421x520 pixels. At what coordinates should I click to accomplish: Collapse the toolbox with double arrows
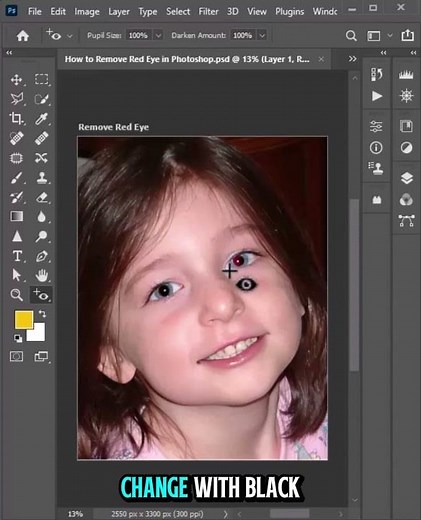pos(9,53)
